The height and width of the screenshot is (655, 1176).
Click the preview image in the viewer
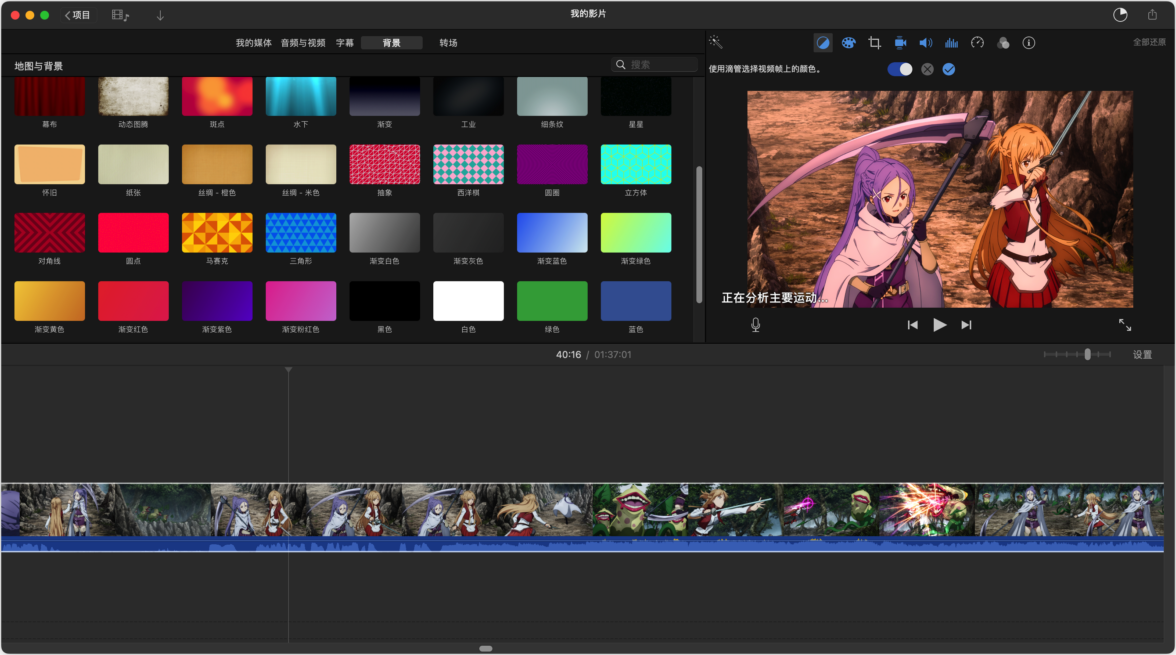click(x=940, y=200)
